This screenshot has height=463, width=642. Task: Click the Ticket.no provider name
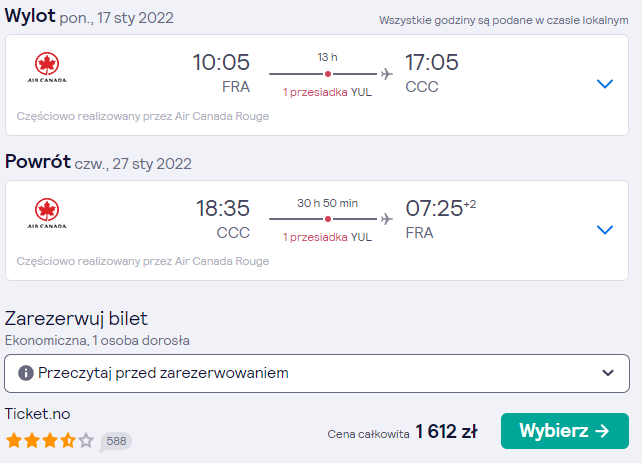(x=38, y=414)
